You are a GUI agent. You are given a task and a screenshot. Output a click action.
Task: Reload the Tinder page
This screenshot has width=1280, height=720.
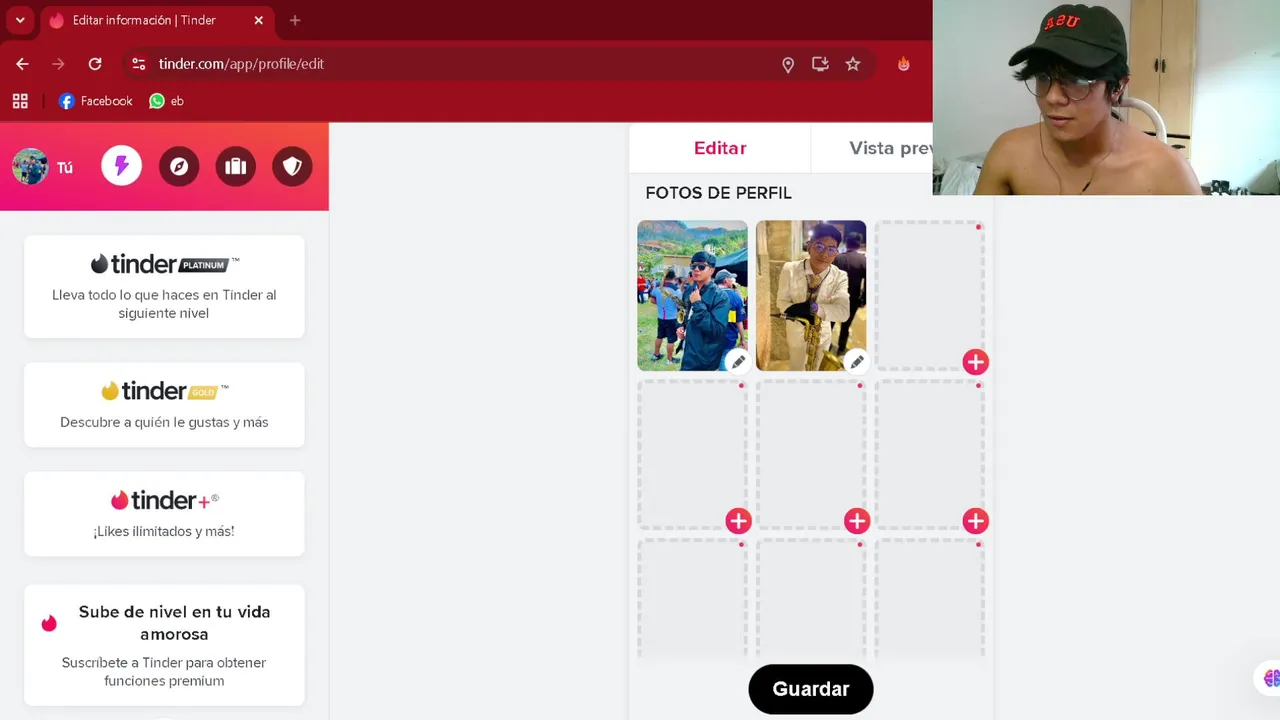click(95, 64)
